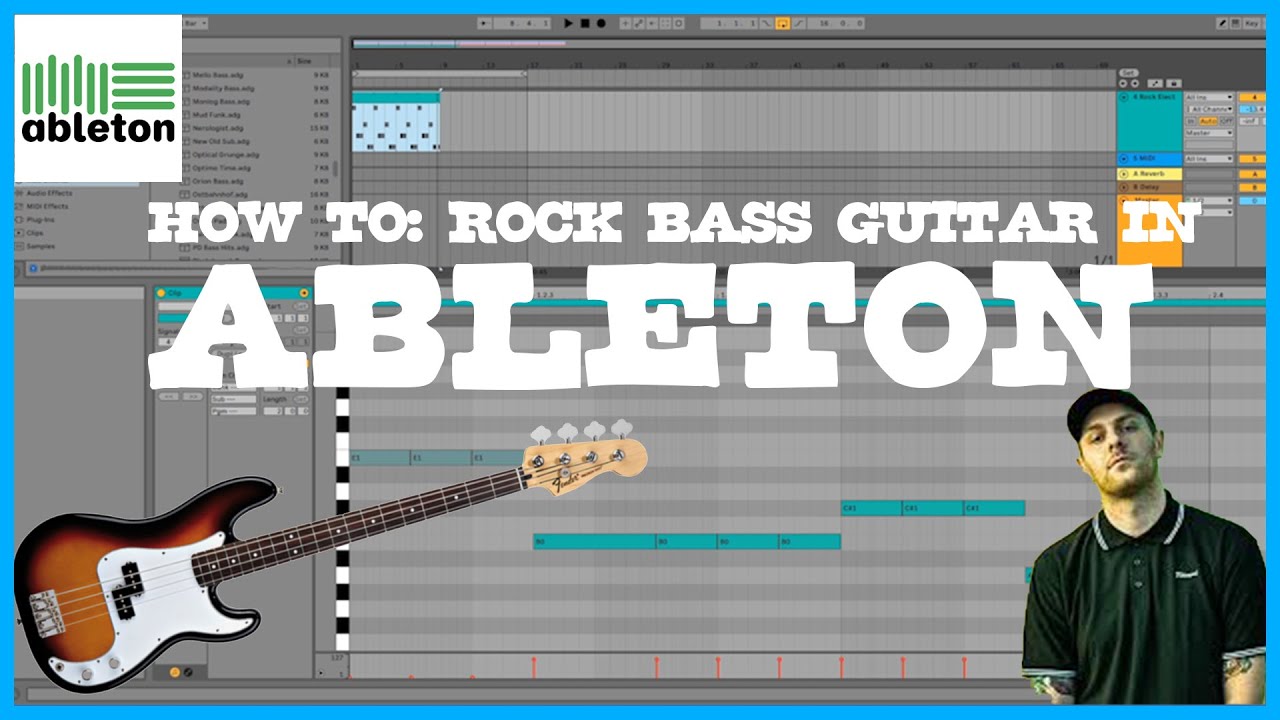Select long B0 note in piano roll

[x=595, y=542]
